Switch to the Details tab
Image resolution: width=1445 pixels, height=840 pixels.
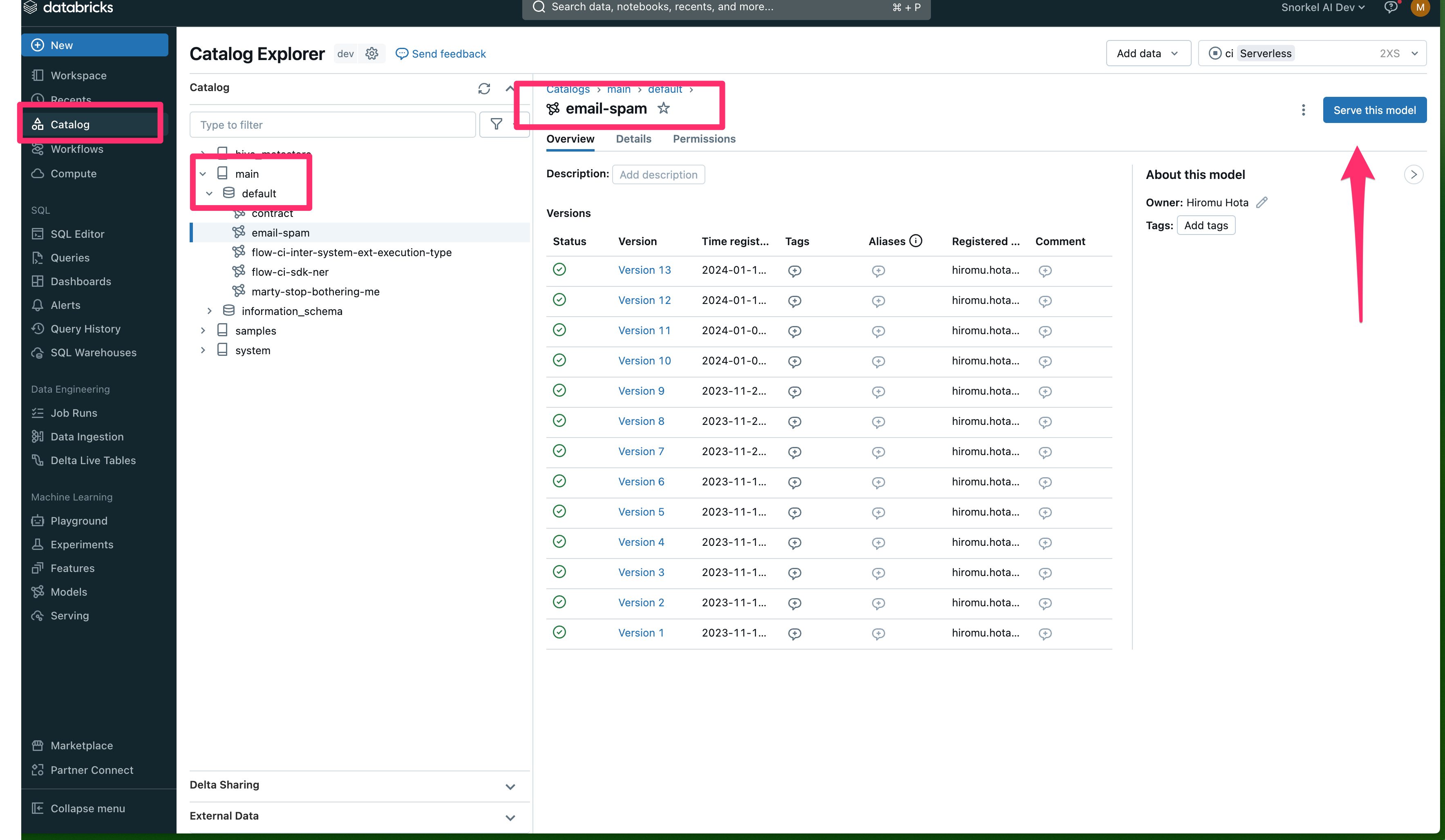point(634,139)
